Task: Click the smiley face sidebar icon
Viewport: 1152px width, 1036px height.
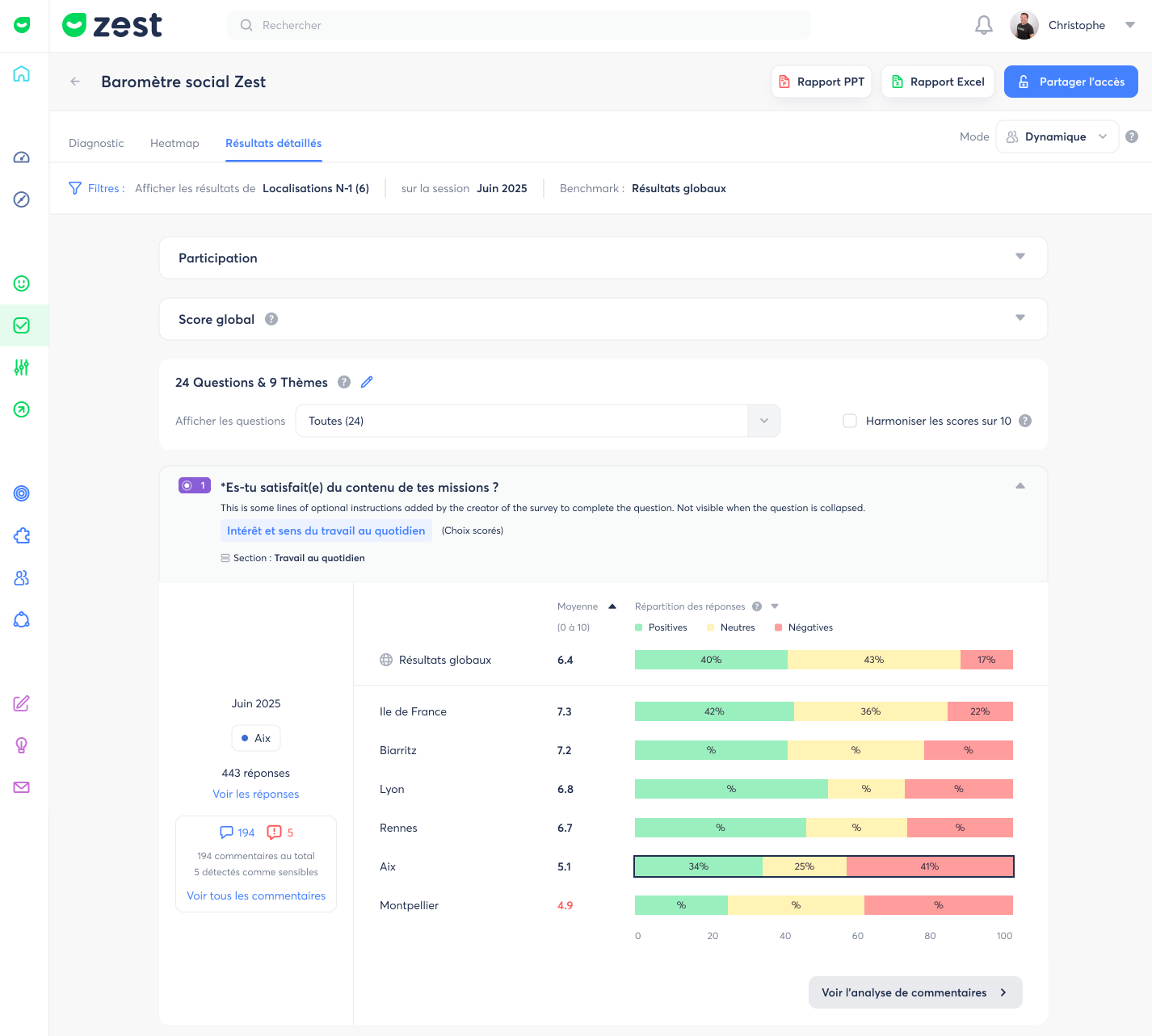Action: coord(22,283)
